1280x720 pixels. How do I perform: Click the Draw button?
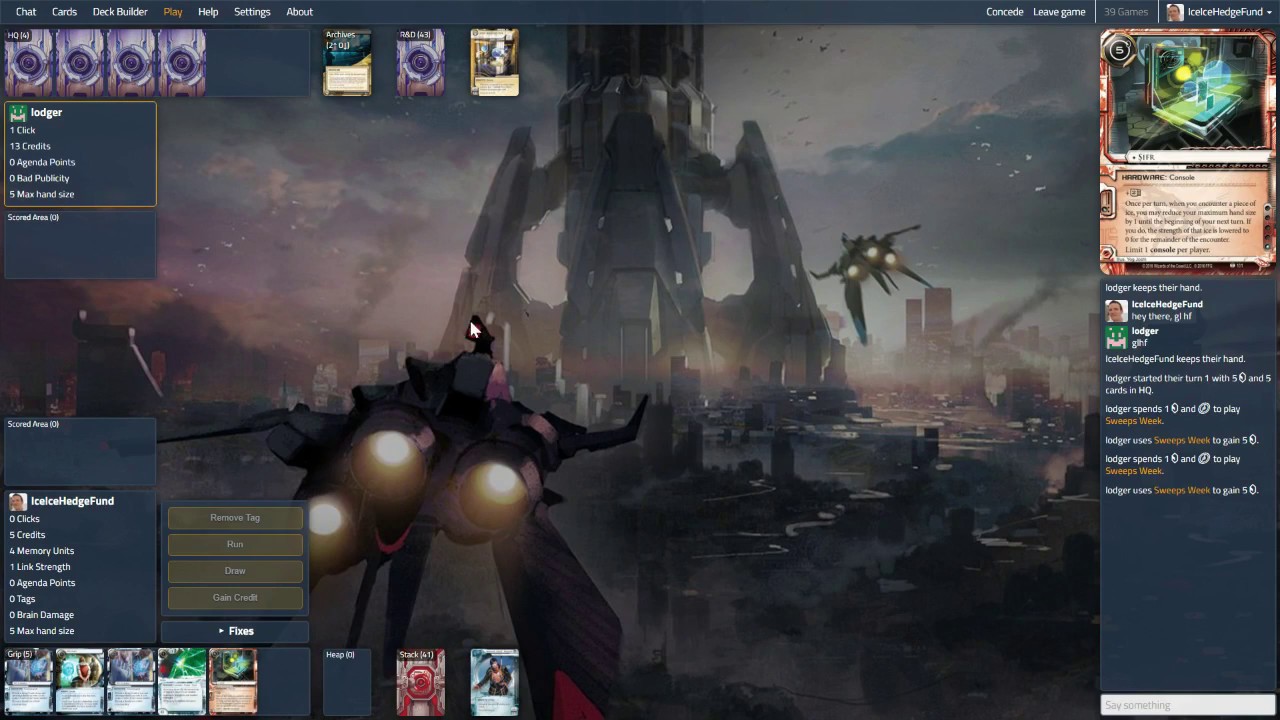[x=235, y=571]
